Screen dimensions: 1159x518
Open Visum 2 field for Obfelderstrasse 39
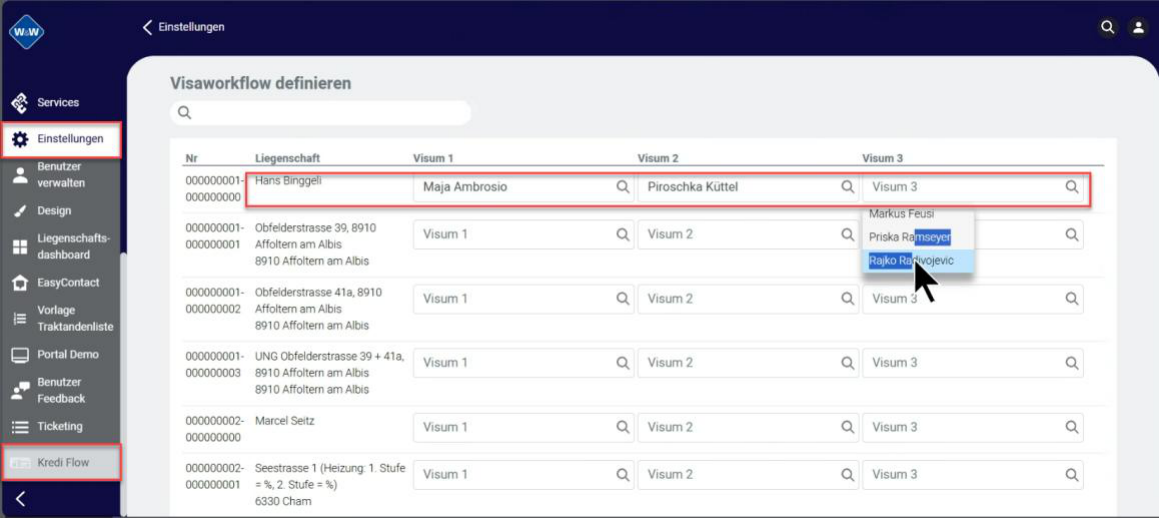748,234
